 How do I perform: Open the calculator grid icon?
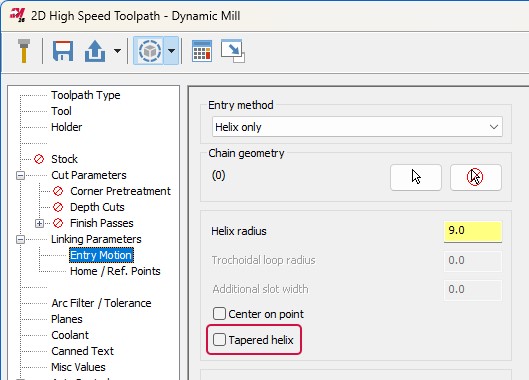[202, 51]
